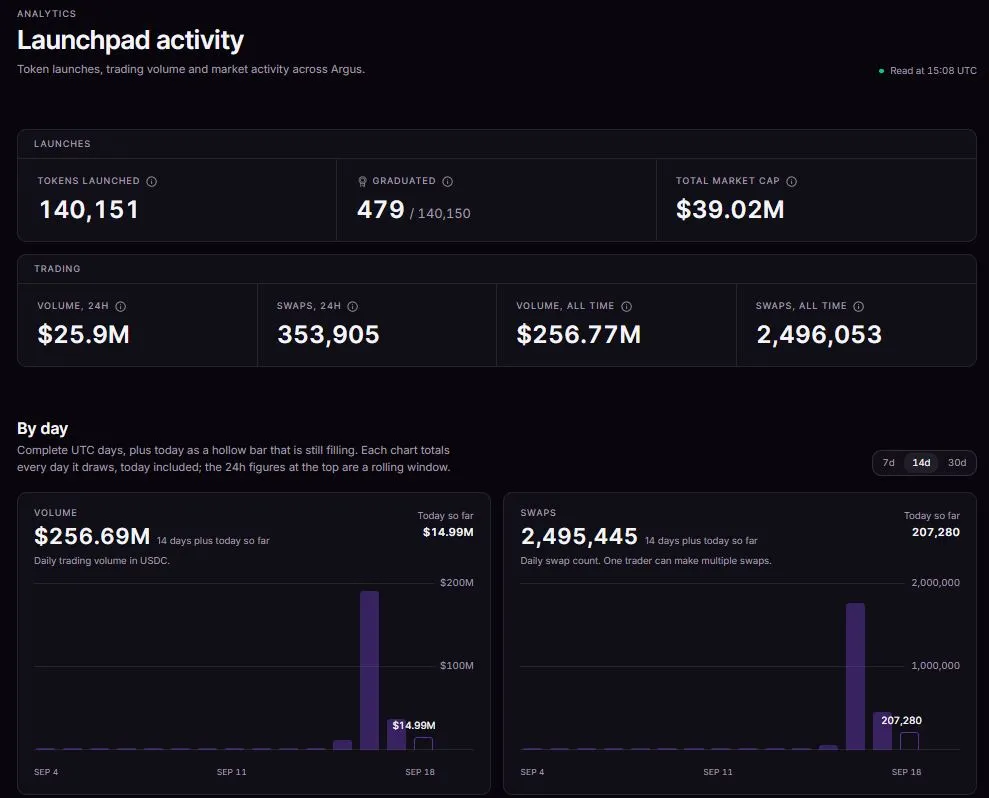Click the second-tallest Swaps chart bar

pos(882,731)
